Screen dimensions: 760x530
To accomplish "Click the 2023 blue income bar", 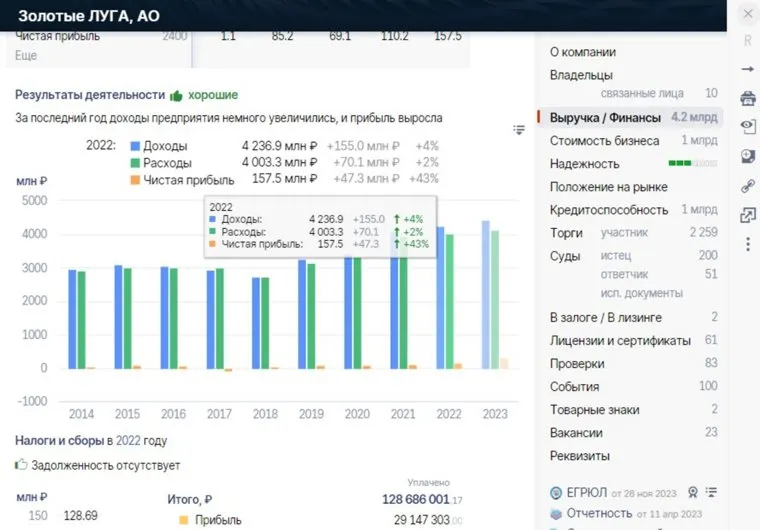I will tap(485, 295).
